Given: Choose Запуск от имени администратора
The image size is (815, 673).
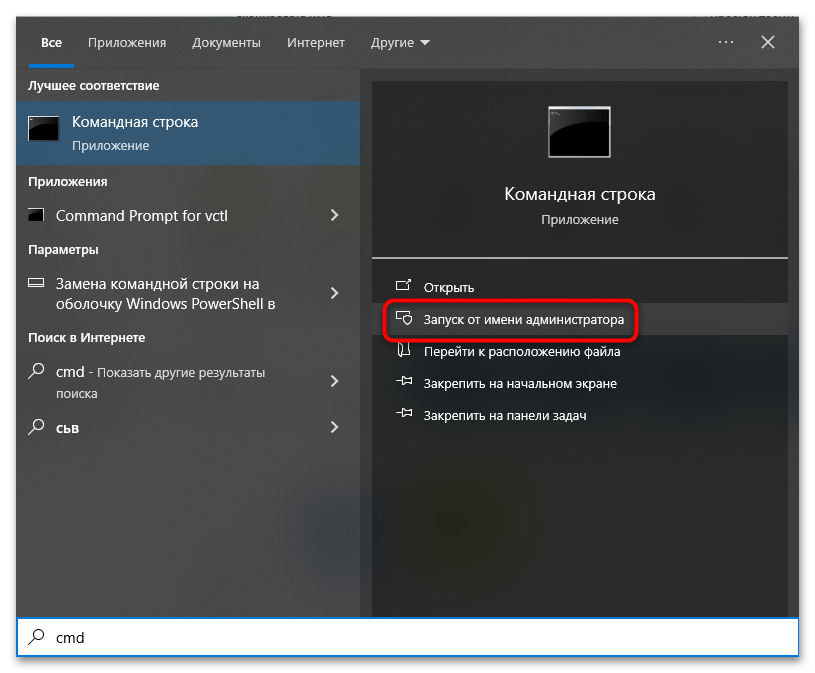Looking at the screenshot, I should [580, 319].
